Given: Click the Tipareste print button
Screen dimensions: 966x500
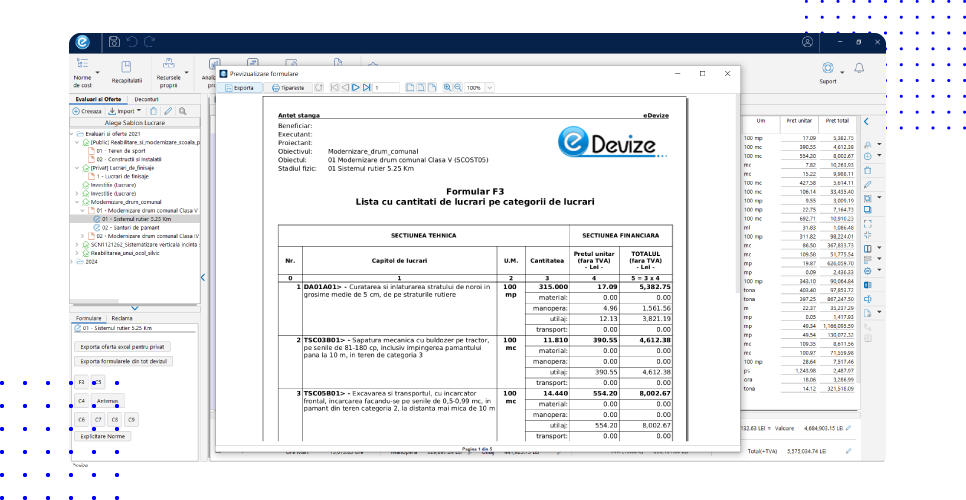Looking at the screenshot, I should [288, 88].
